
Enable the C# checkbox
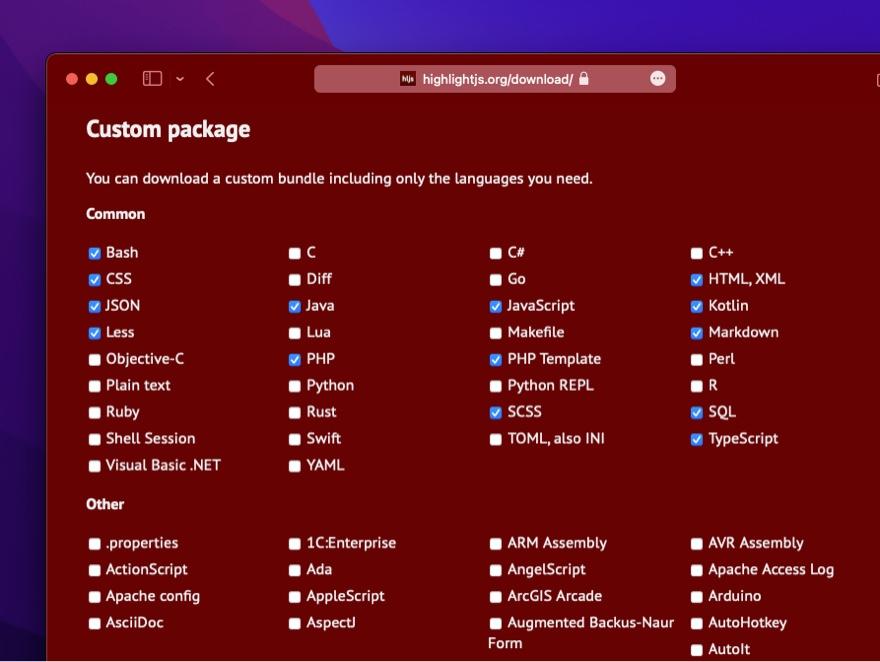496,254
